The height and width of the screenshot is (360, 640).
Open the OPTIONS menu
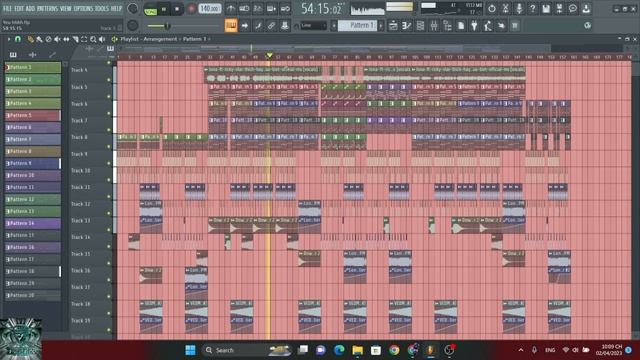83,8
